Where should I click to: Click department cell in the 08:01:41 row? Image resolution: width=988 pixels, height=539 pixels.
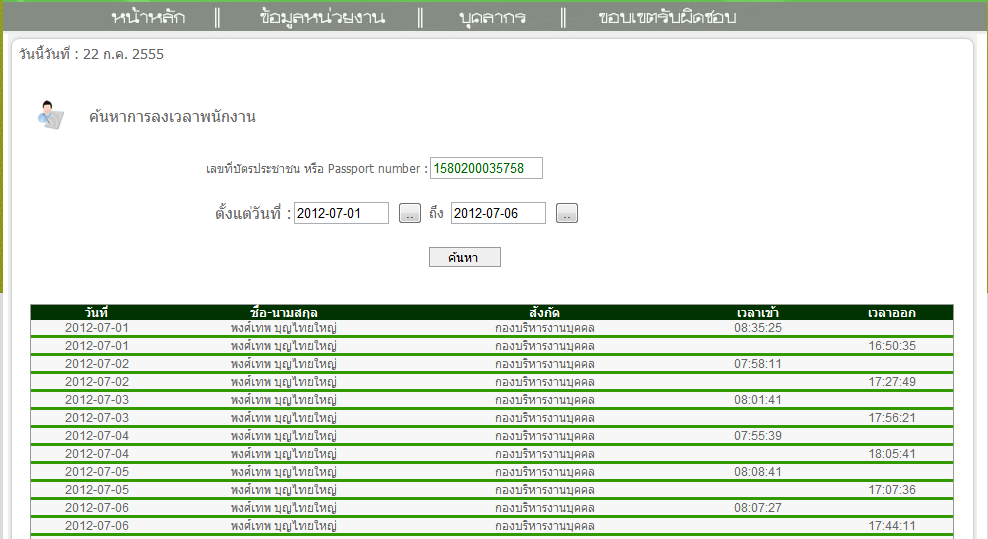pos(544,400)
